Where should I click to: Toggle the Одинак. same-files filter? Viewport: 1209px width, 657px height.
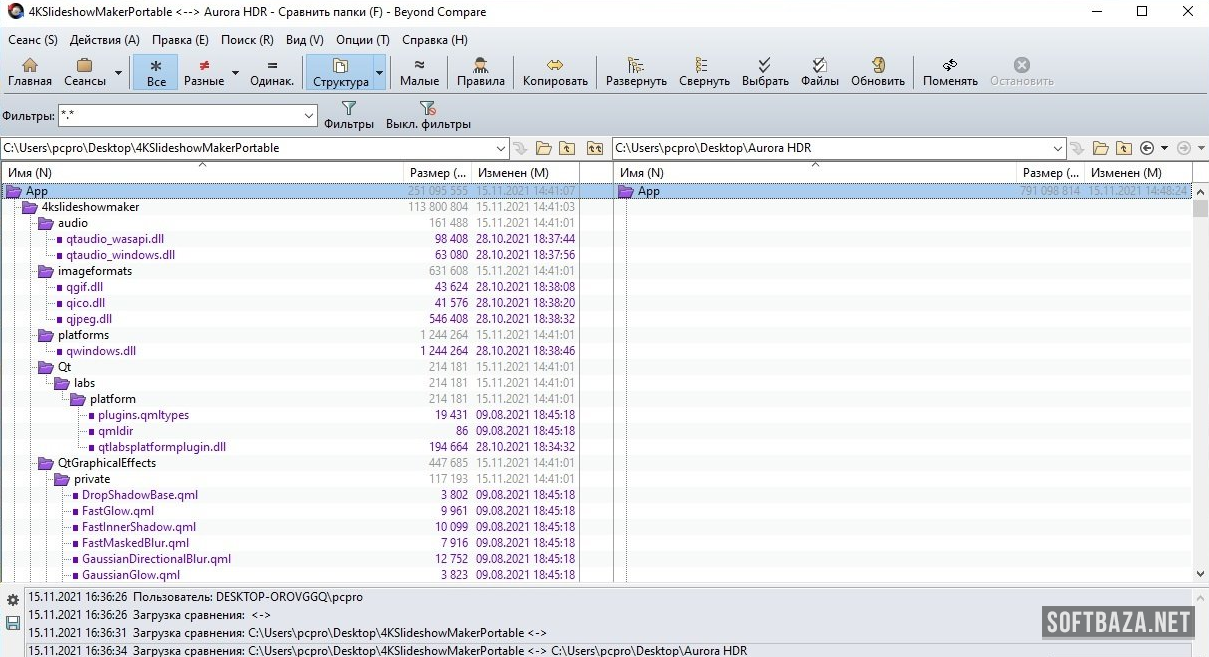tap(272, 72)
